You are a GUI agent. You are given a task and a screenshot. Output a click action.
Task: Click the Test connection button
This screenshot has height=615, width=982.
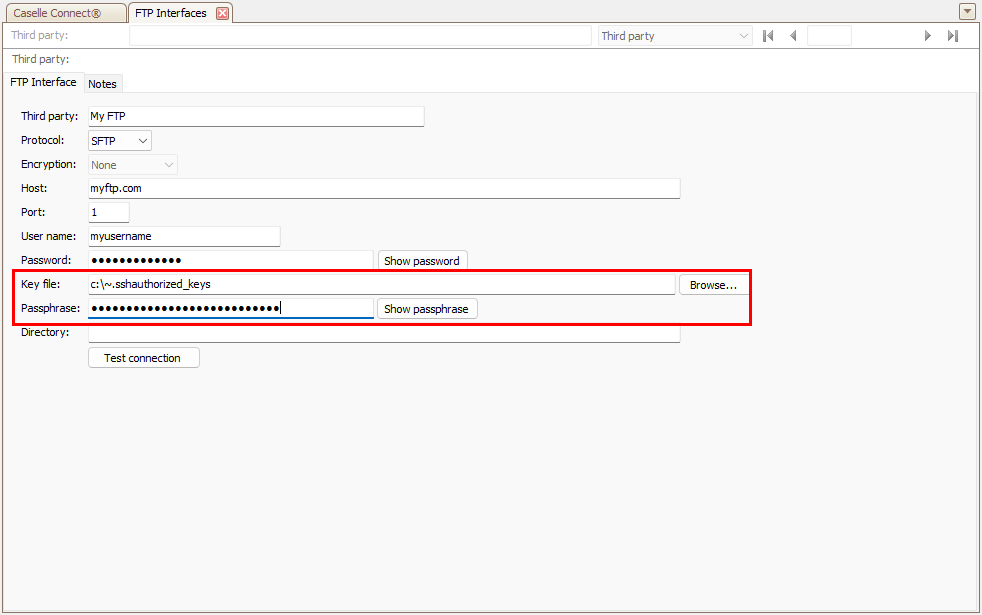pos(143,358)
